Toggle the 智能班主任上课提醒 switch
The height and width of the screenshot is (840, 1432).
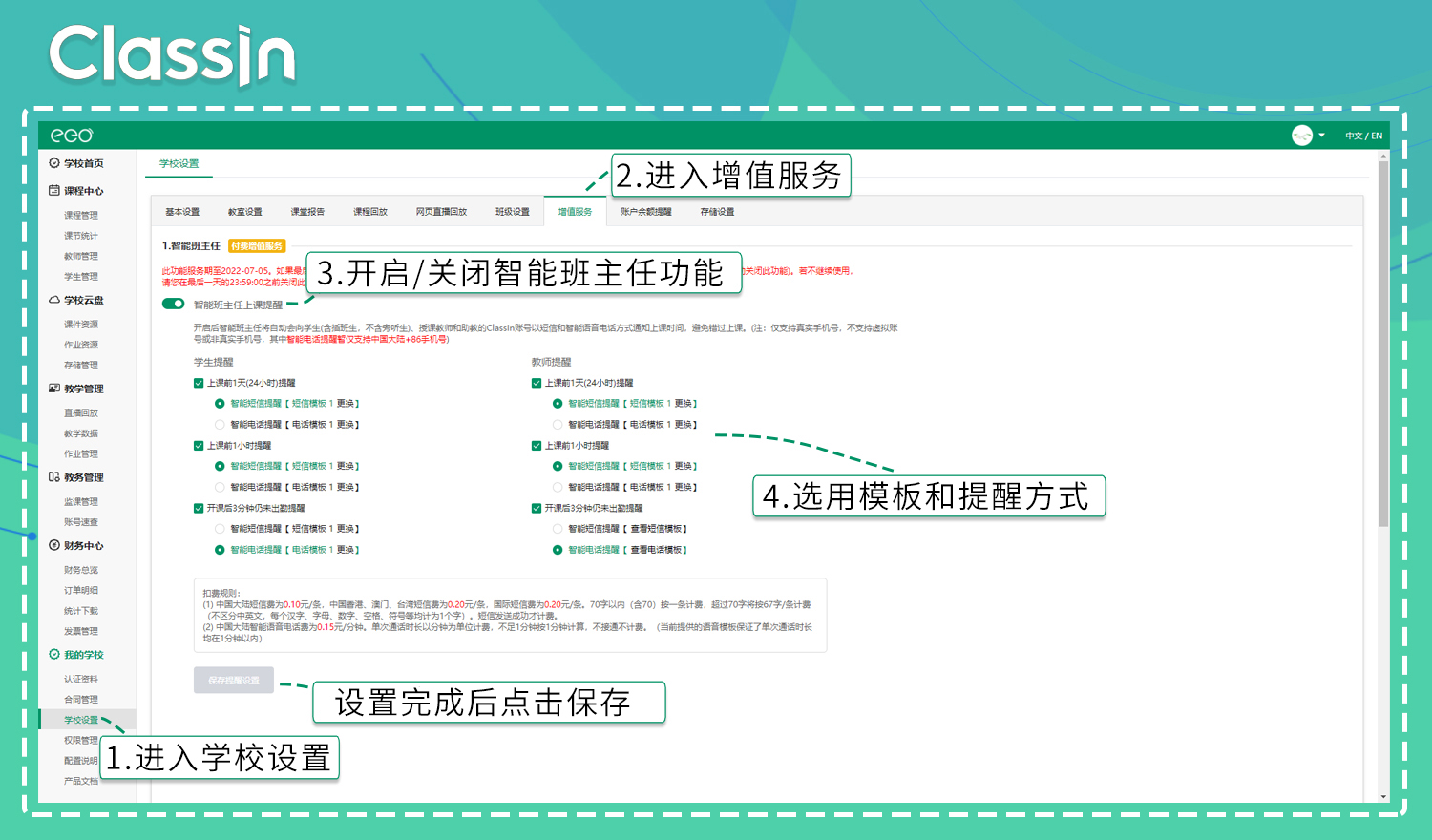(173, 304)
